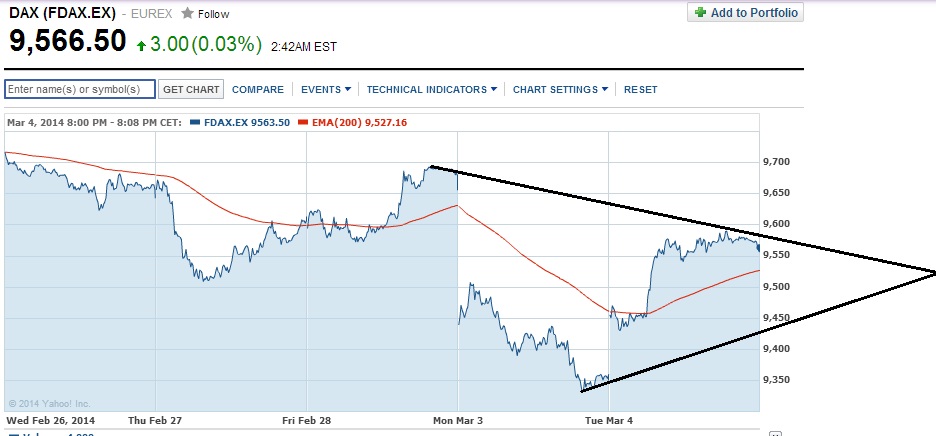Open the CHART SETTINGS dropdown

coord(560,89)
